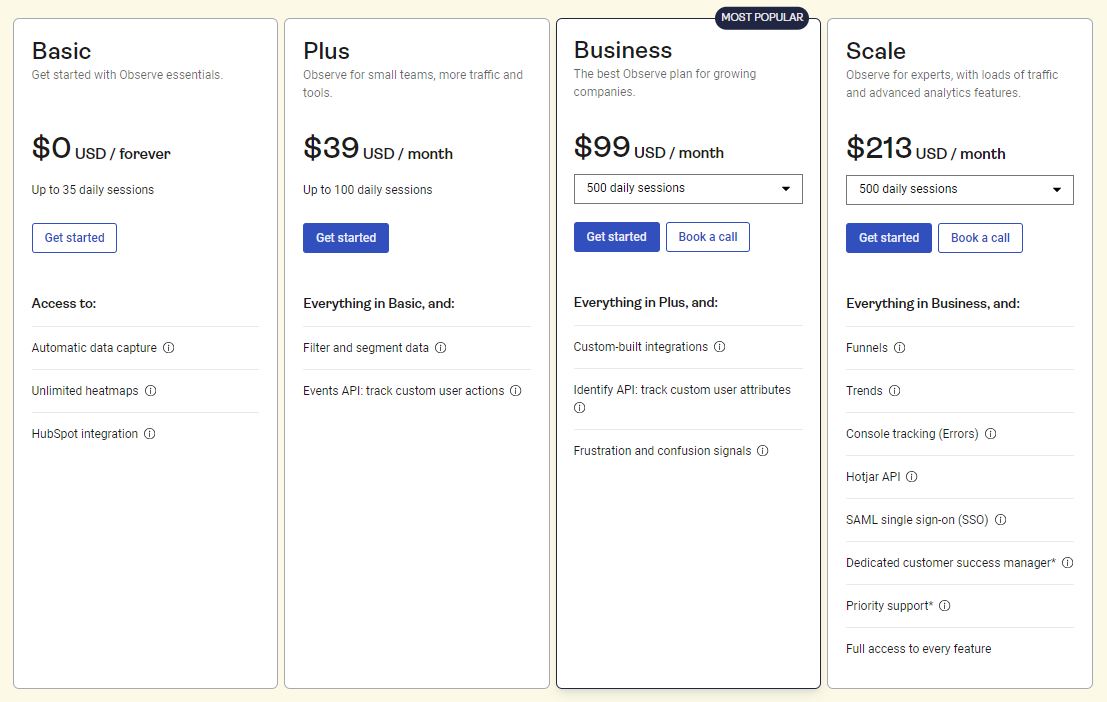This screenshot has width=1107, height=702.
Task: Click the Hotjar API info icon
Action: [910, 477]
